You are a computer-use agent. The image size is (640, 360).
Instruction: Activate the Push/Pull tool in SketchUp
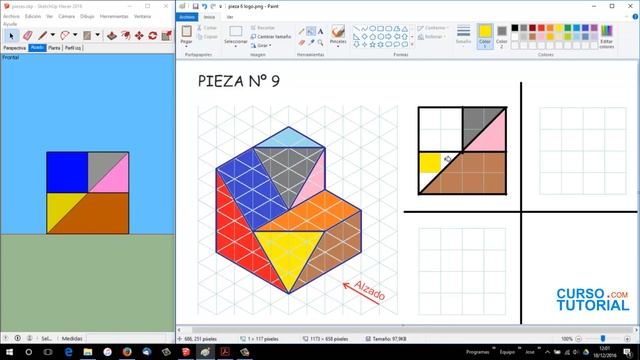click(112, 36)
